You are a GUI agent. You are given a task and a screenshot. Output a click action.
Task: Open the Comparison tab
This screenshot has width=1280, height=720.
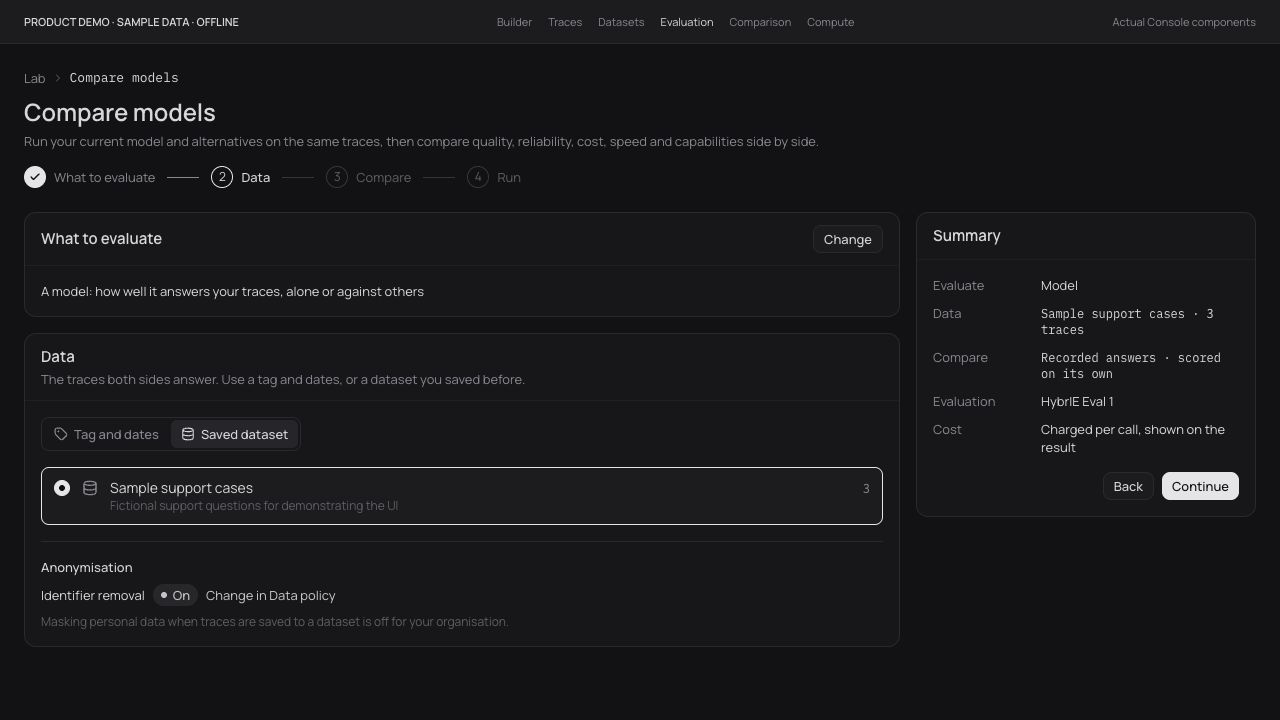[x=760, y=22]
